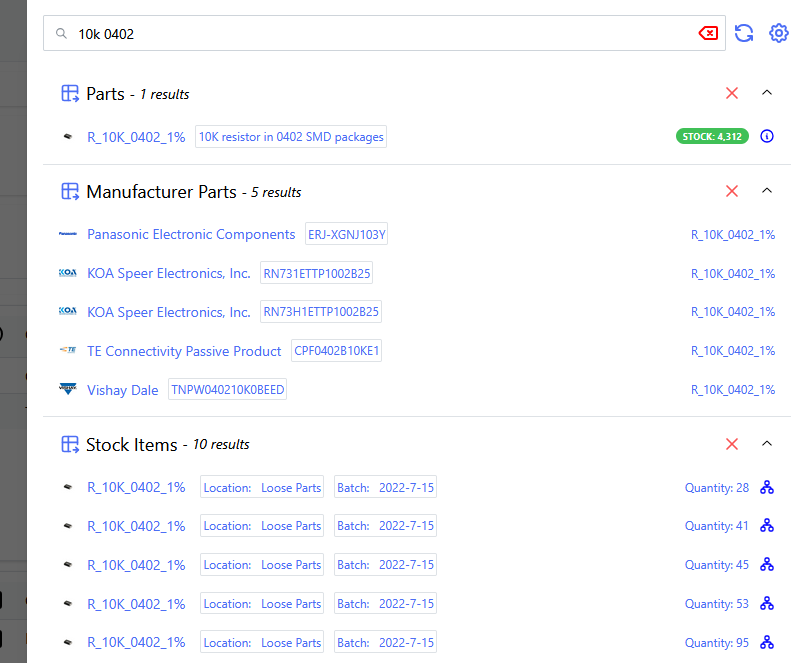Image resolution: width=794 pixels, height=663 pixels.
Task: Open the R_10K_0402_1% part under Parts
Action: pos(136,137)
